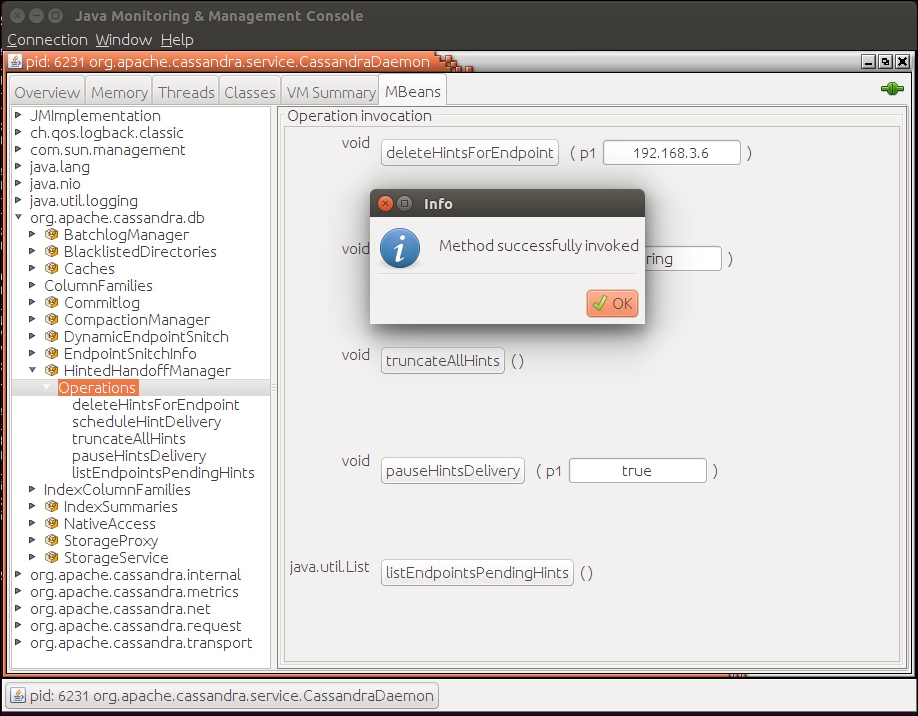Image resolution: width=918 pixels, height=716 pixels.
Task: Click the Caches MBean icon
Action: coord(52,268)
